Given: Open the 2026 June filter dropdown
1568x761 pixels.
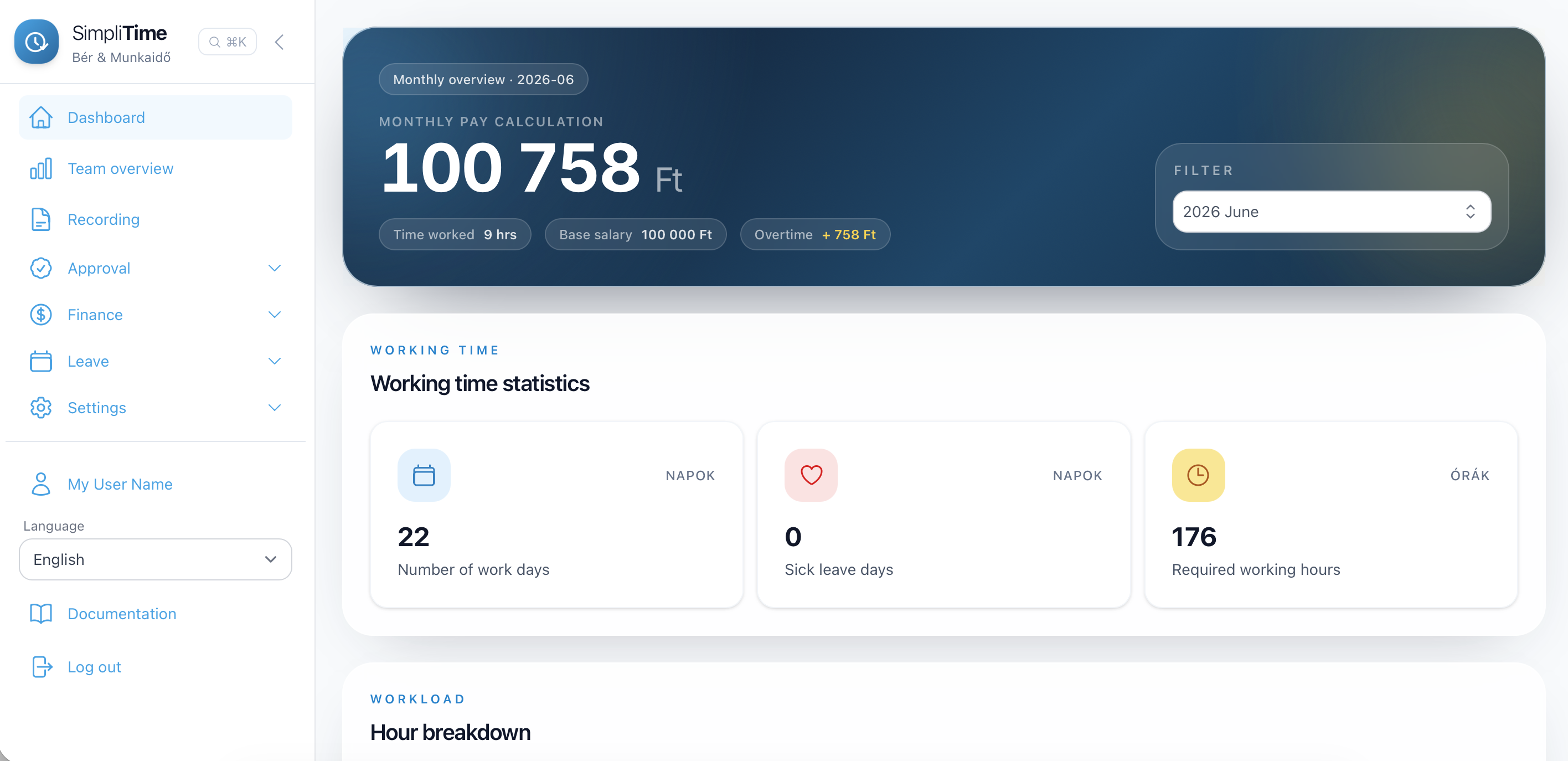Looking at the screenshot, I should (x=1331, y=211).
